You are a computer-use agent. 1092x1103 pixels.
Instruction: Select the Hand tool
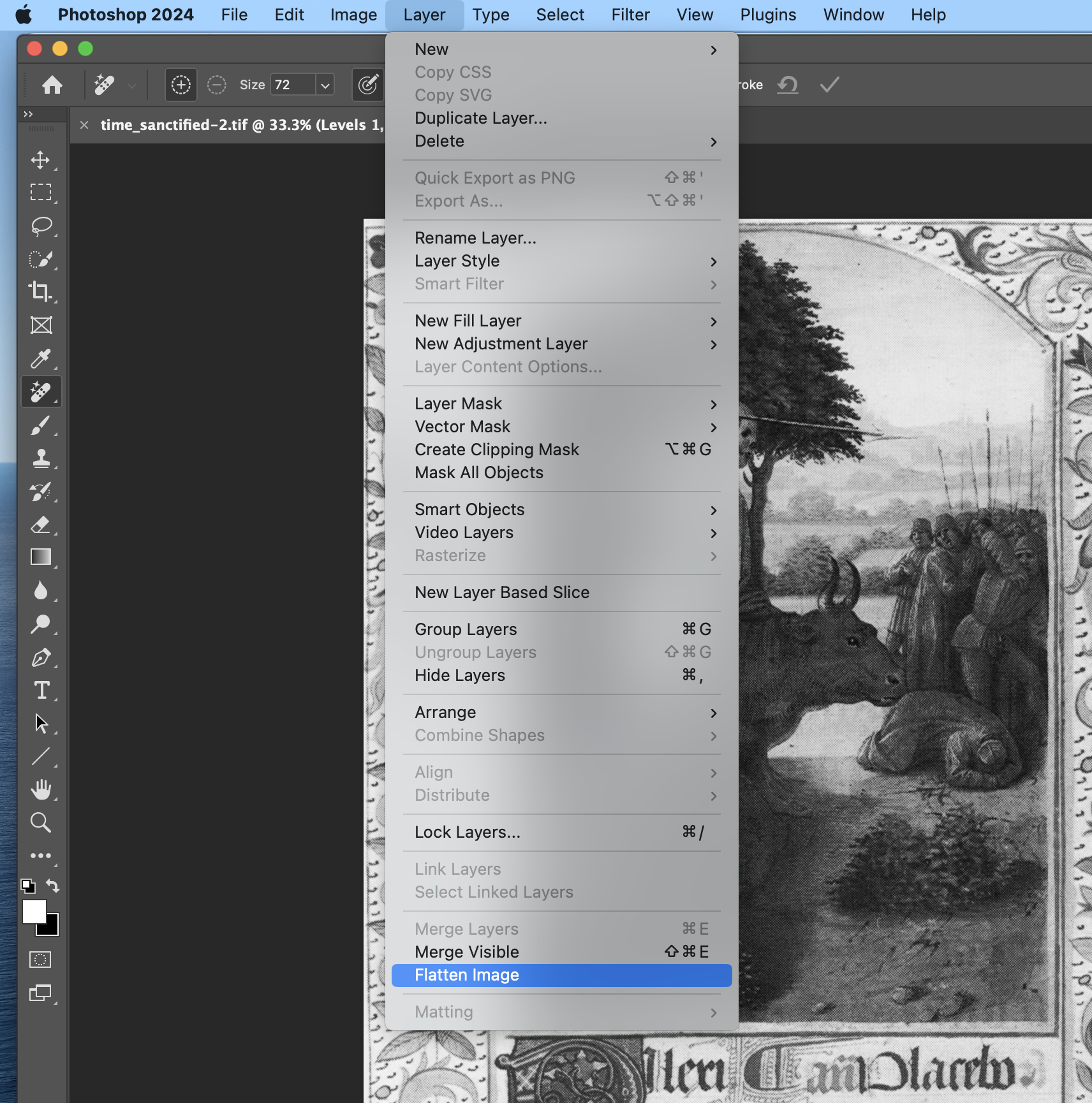click(41, 789)
